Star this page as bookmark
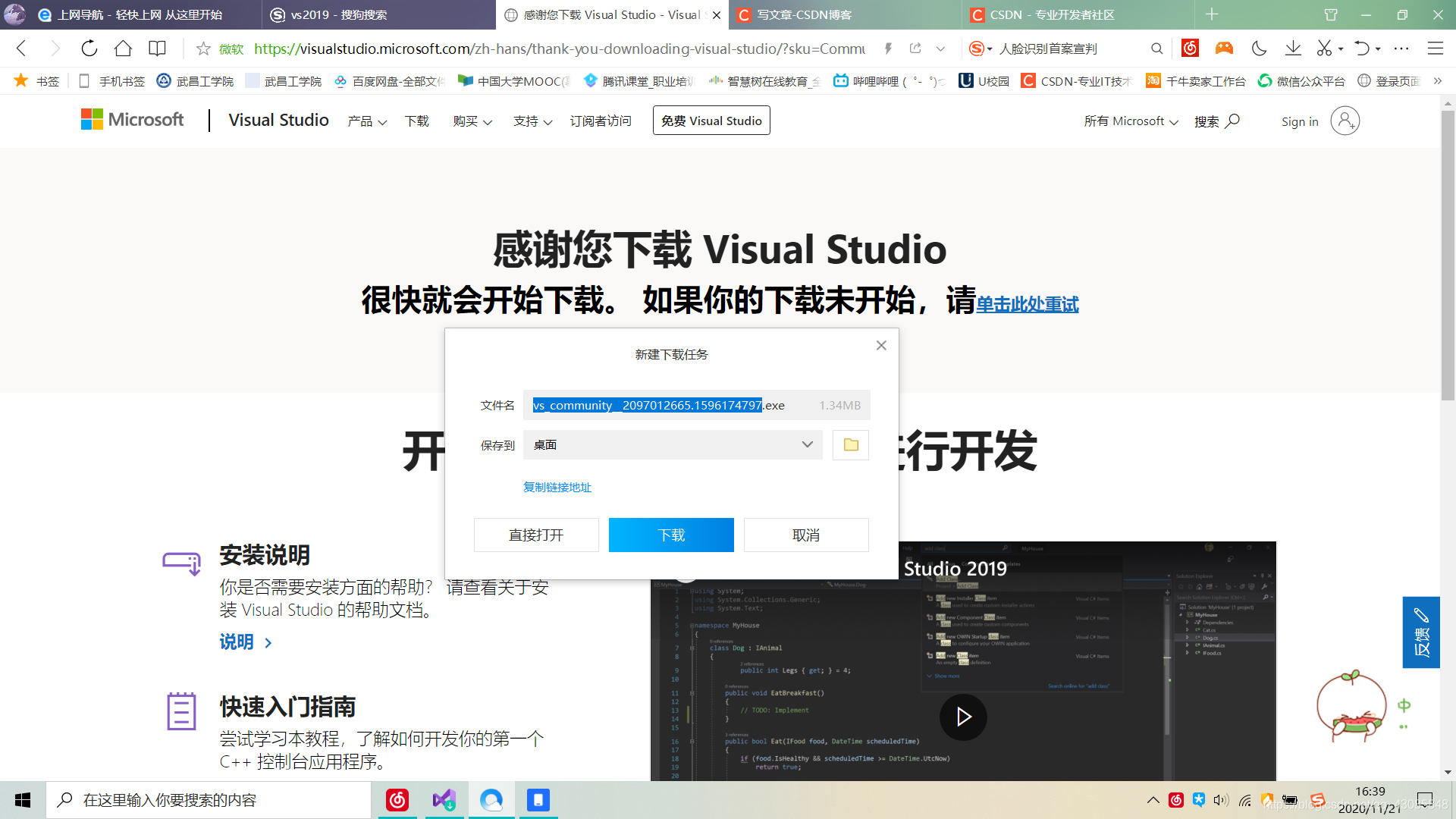 pyautogui.click(x=203, y=49)
